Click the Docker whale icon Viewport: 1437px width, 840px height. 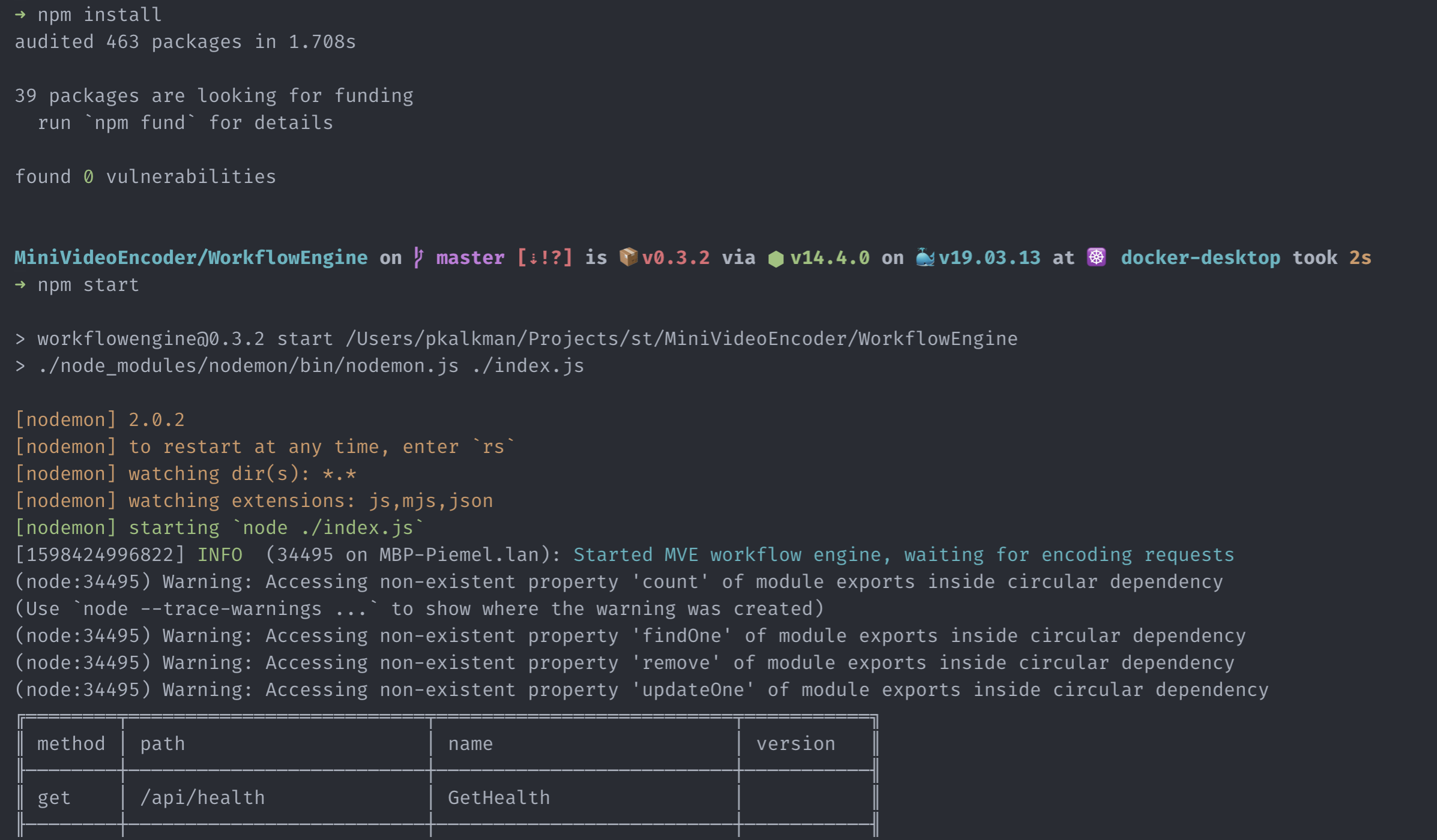[x=924, y=258]
